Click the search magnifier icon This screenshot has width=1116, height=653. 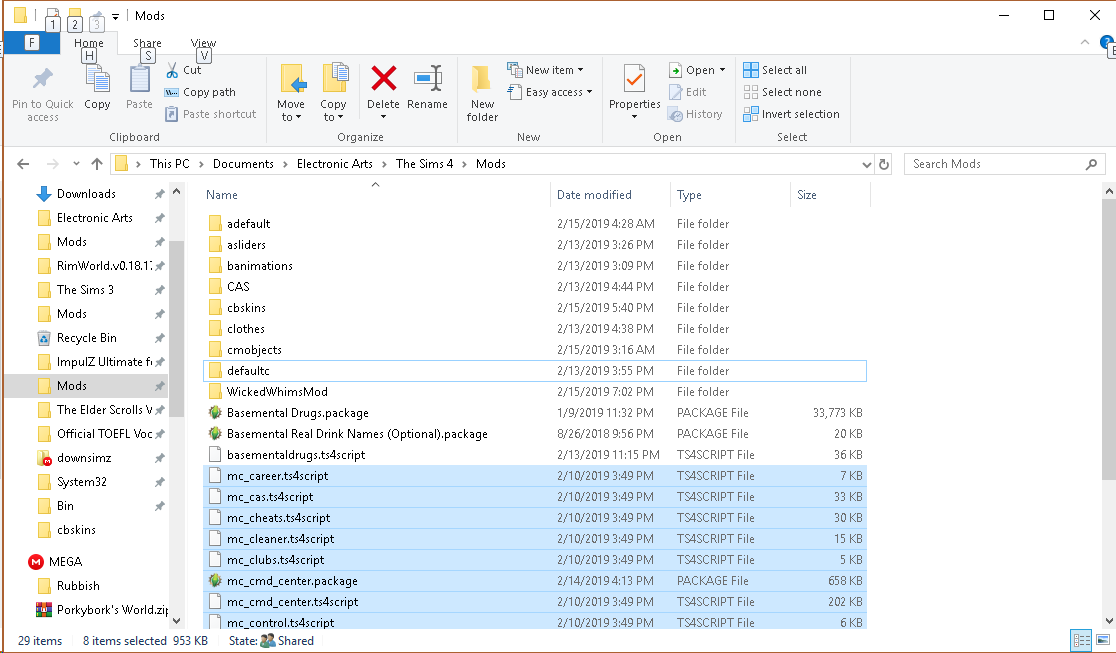pos(1091,164)
